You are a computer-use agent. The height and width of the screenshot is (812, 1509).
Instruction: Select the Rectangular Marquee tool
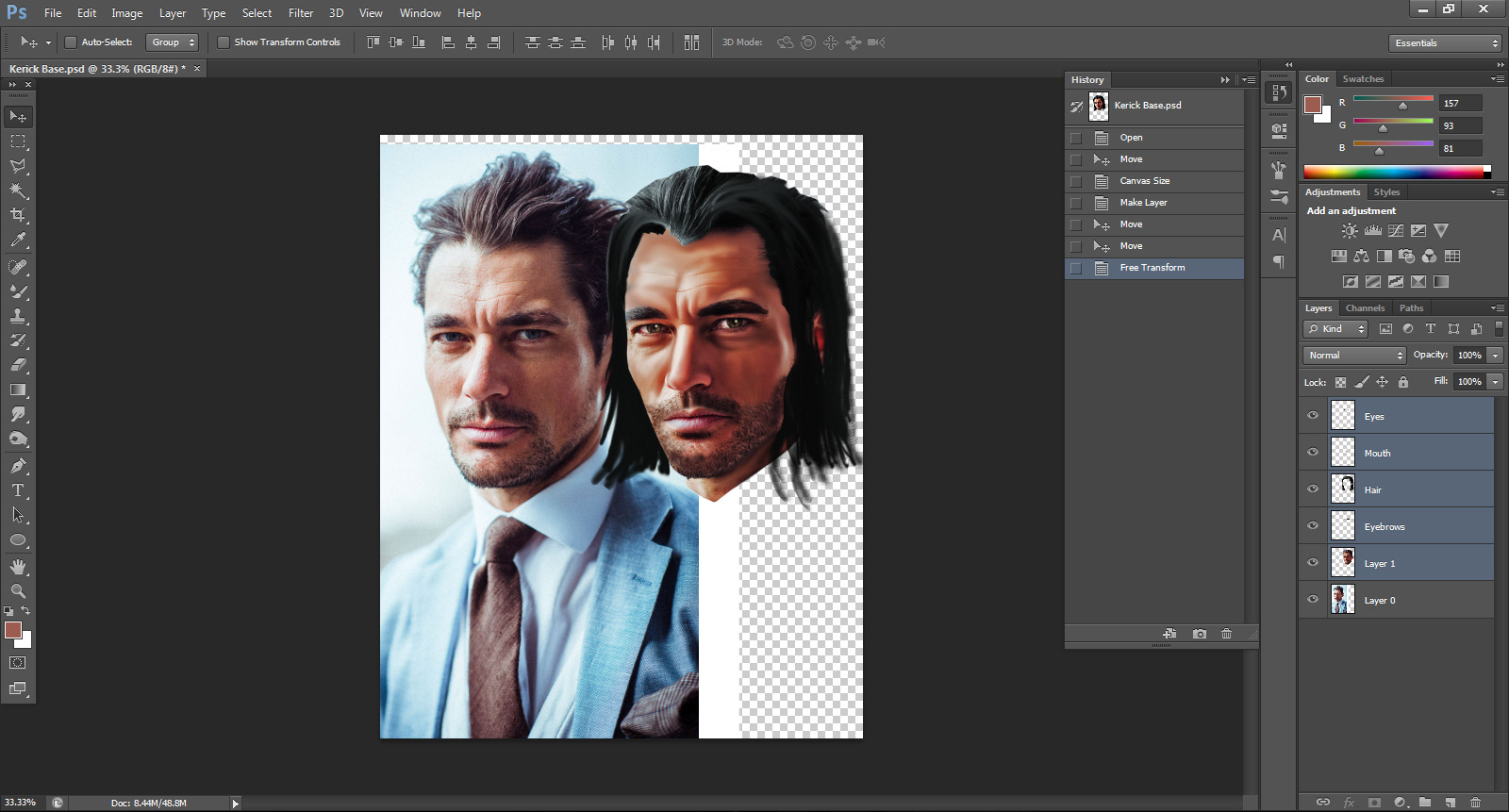click(x=18, y=141)
